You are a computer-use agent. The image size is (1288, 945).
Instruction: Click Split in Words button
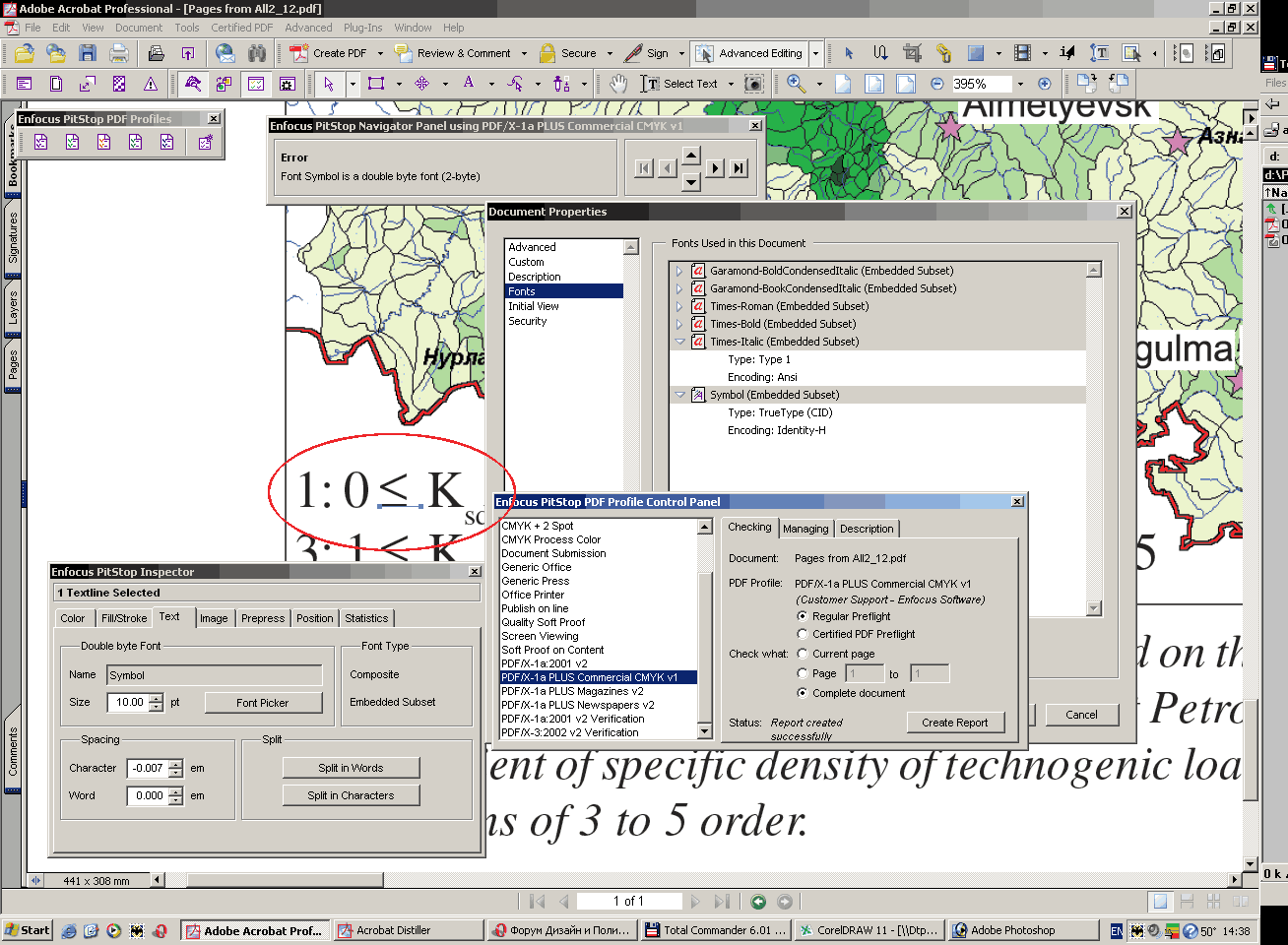351,768
